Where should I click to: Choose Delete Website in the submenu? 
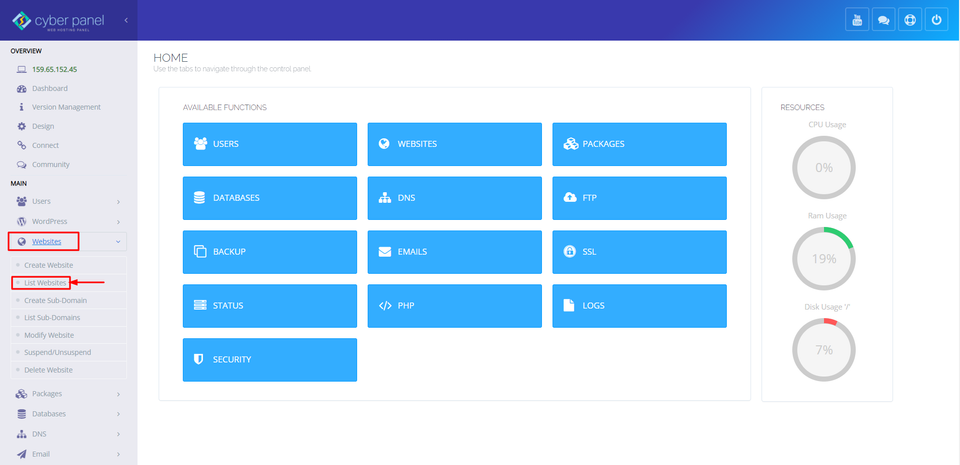(48, 370)
